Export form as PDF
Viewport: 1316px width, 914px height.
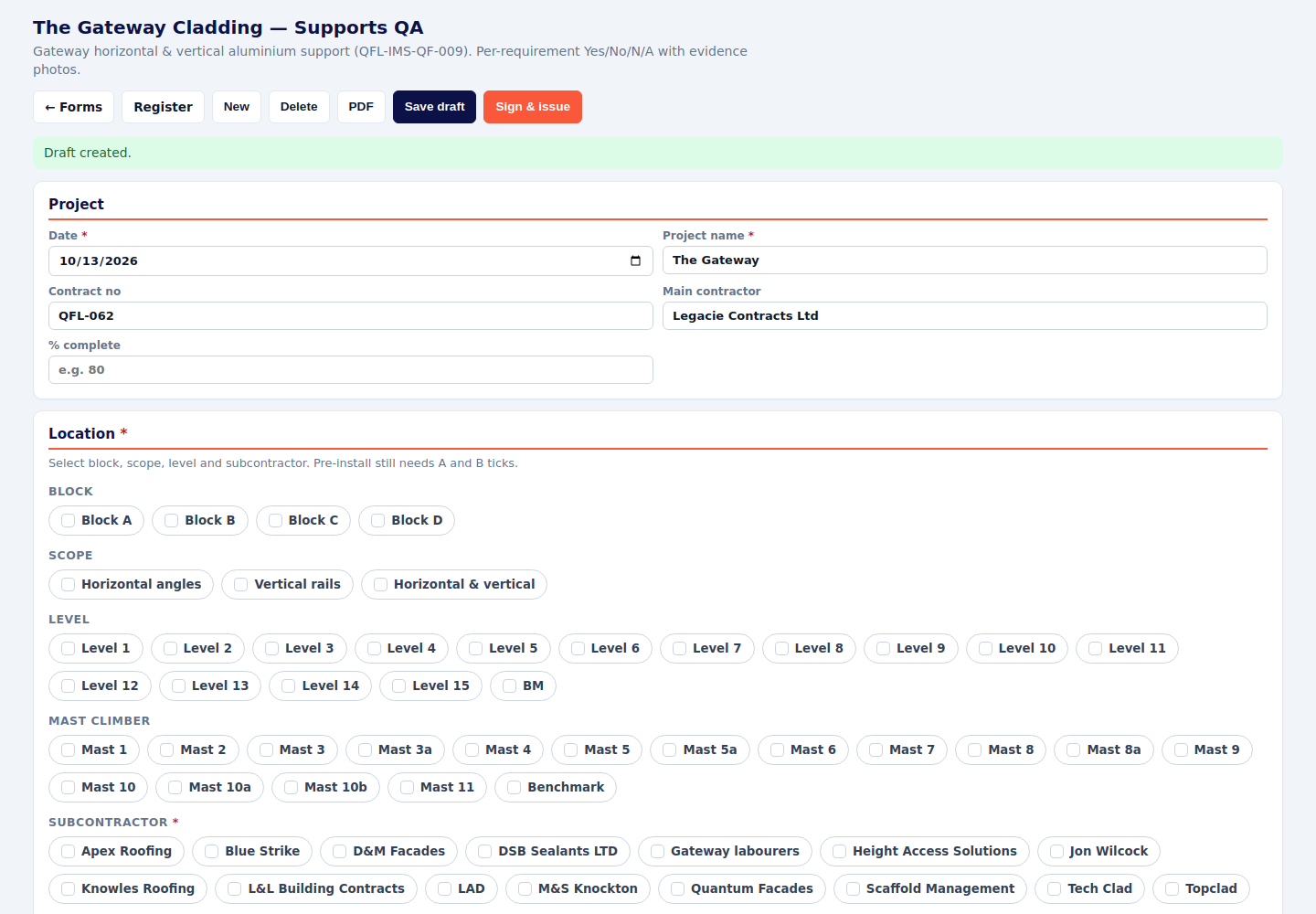click(361, 107)
